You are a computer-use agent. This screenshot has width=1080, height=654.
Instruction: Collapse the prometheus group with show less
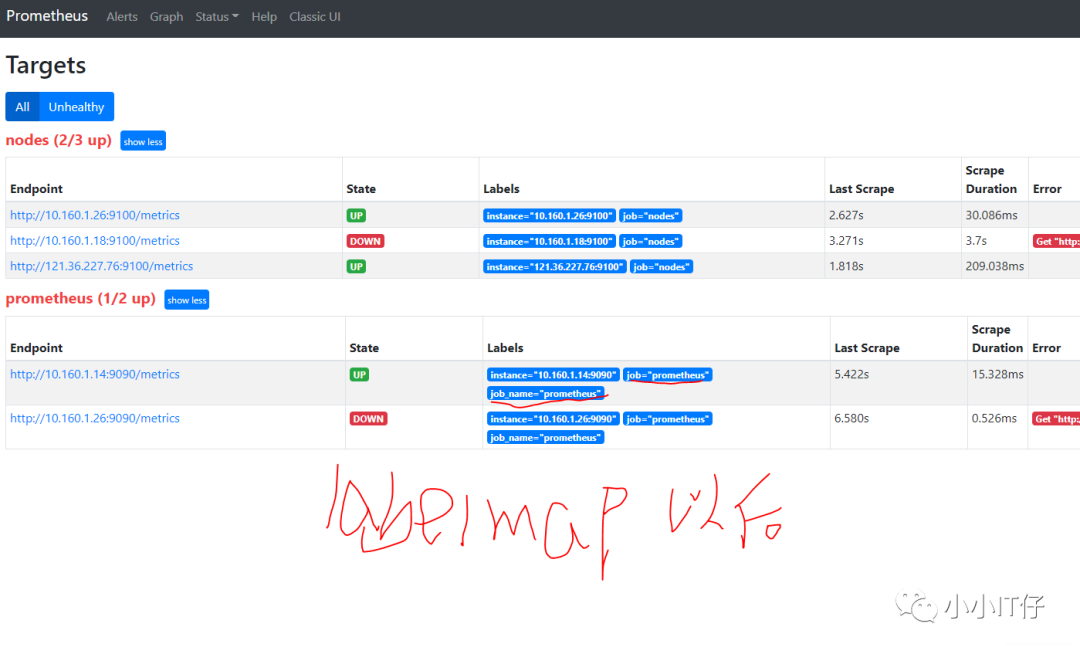pyautogui.click(x=187, y=300)
